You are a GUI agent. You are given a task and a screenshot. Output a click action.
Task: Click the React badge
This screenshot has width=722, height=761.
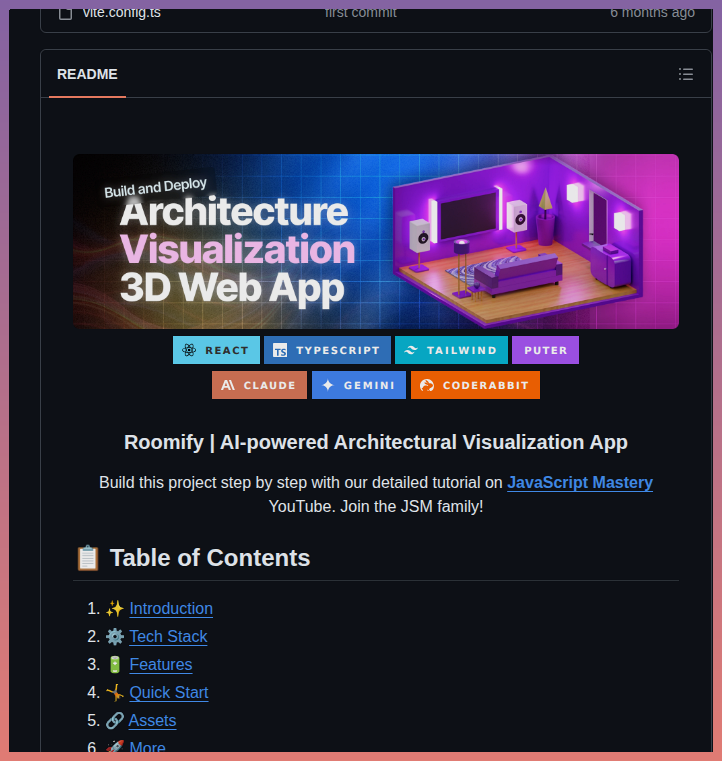(x=216, y=350)
